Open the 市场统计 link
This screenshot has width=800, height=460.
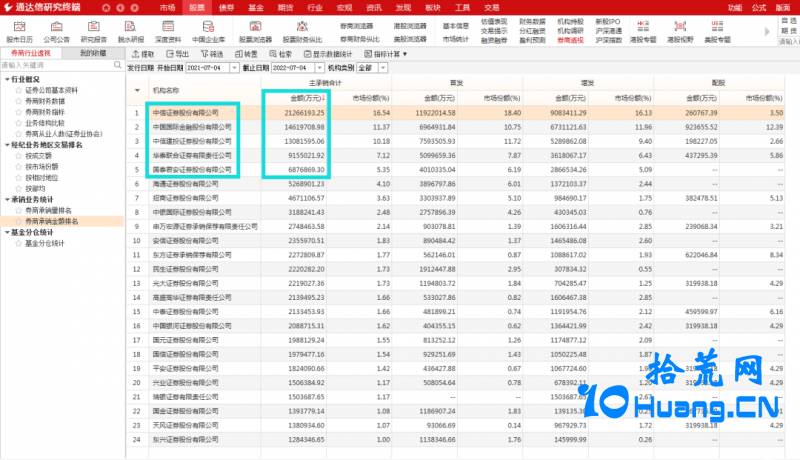pos(456,39)
